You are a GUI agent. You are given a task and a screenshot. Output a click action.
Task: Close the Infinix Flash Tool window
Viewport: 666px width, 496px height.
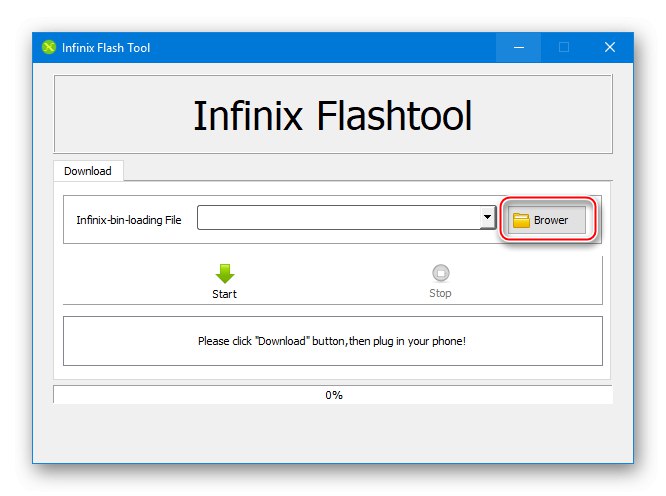pos(610,47)
